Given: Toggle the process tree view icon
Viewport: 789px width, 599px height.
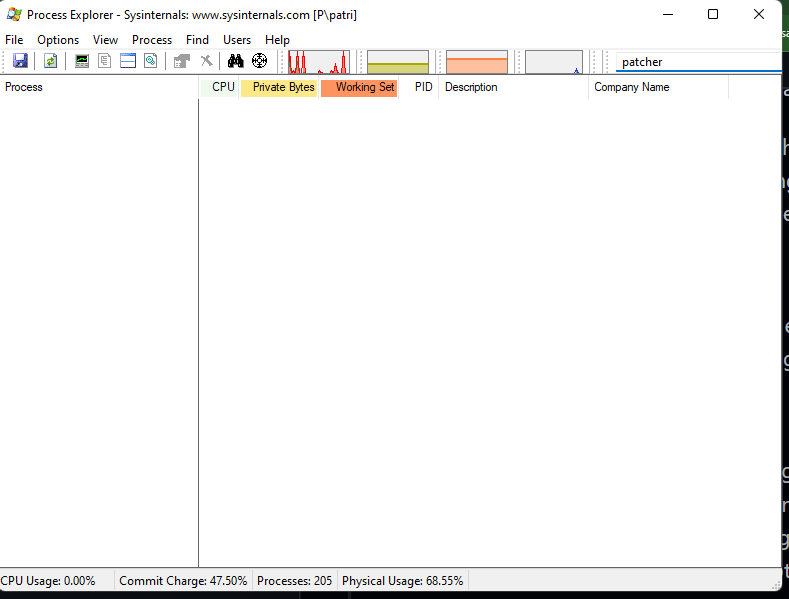Looking at the screenshot, I should (105, 61).
